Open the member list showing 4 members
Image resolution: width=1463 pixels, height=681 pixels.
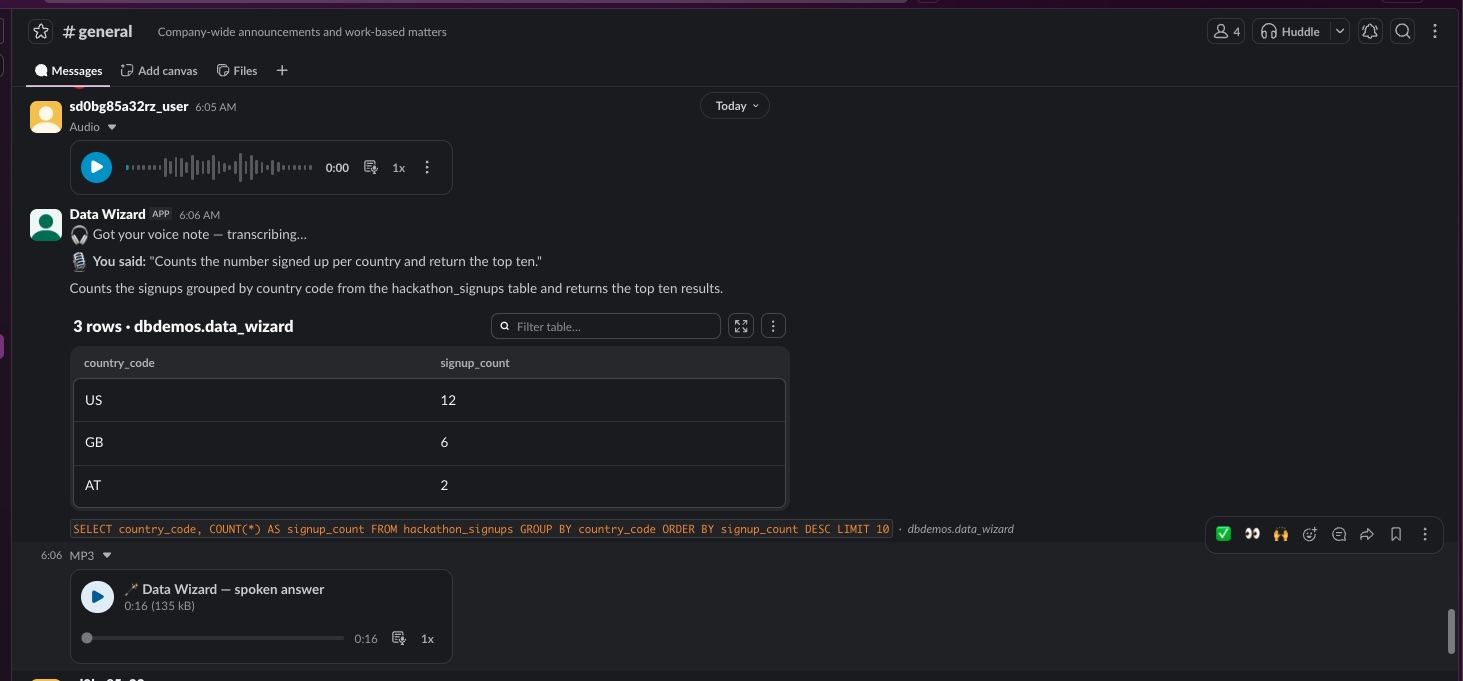(x=1226, y=32)
